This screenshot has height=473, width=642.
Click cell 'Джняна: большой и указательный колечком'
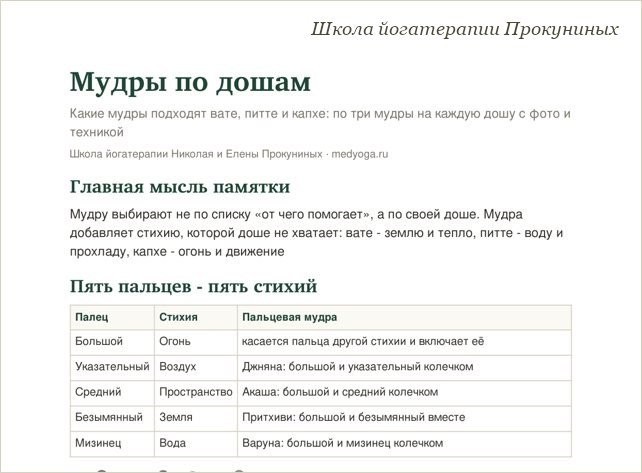click(x=404, y=368)
